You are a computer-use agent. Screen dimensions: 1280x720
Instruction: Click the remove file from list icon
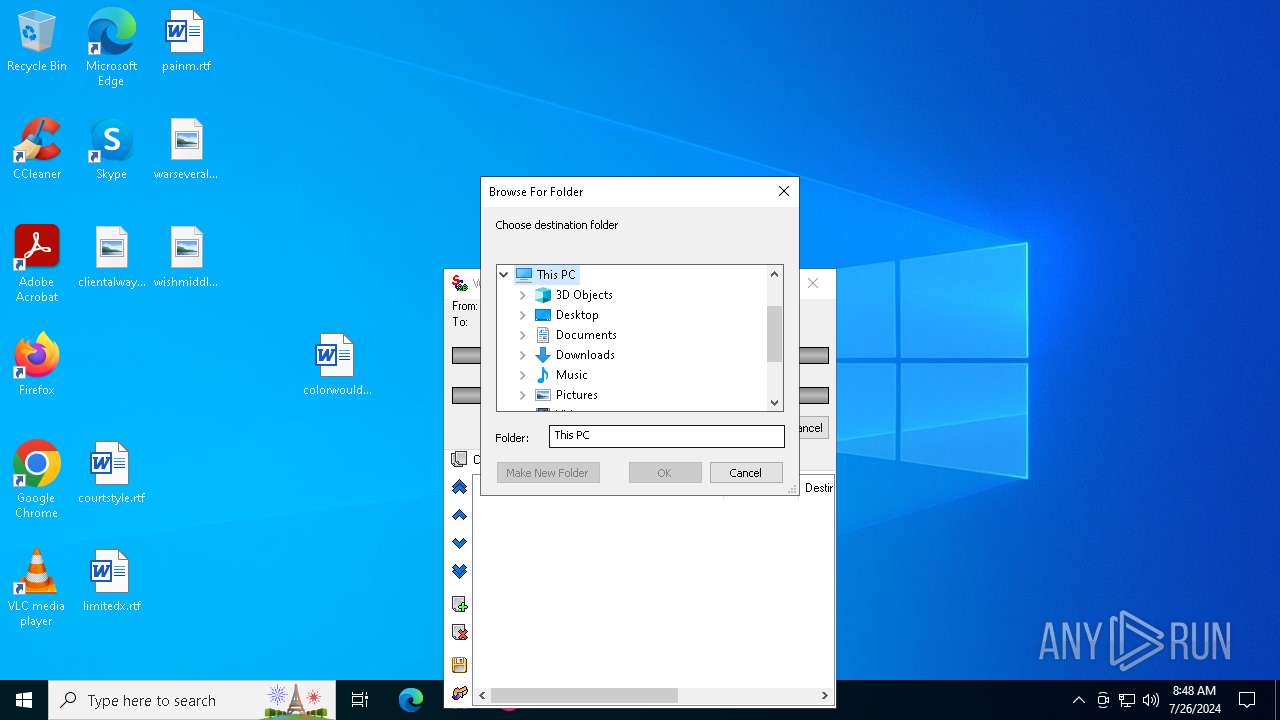pos(459,632)
